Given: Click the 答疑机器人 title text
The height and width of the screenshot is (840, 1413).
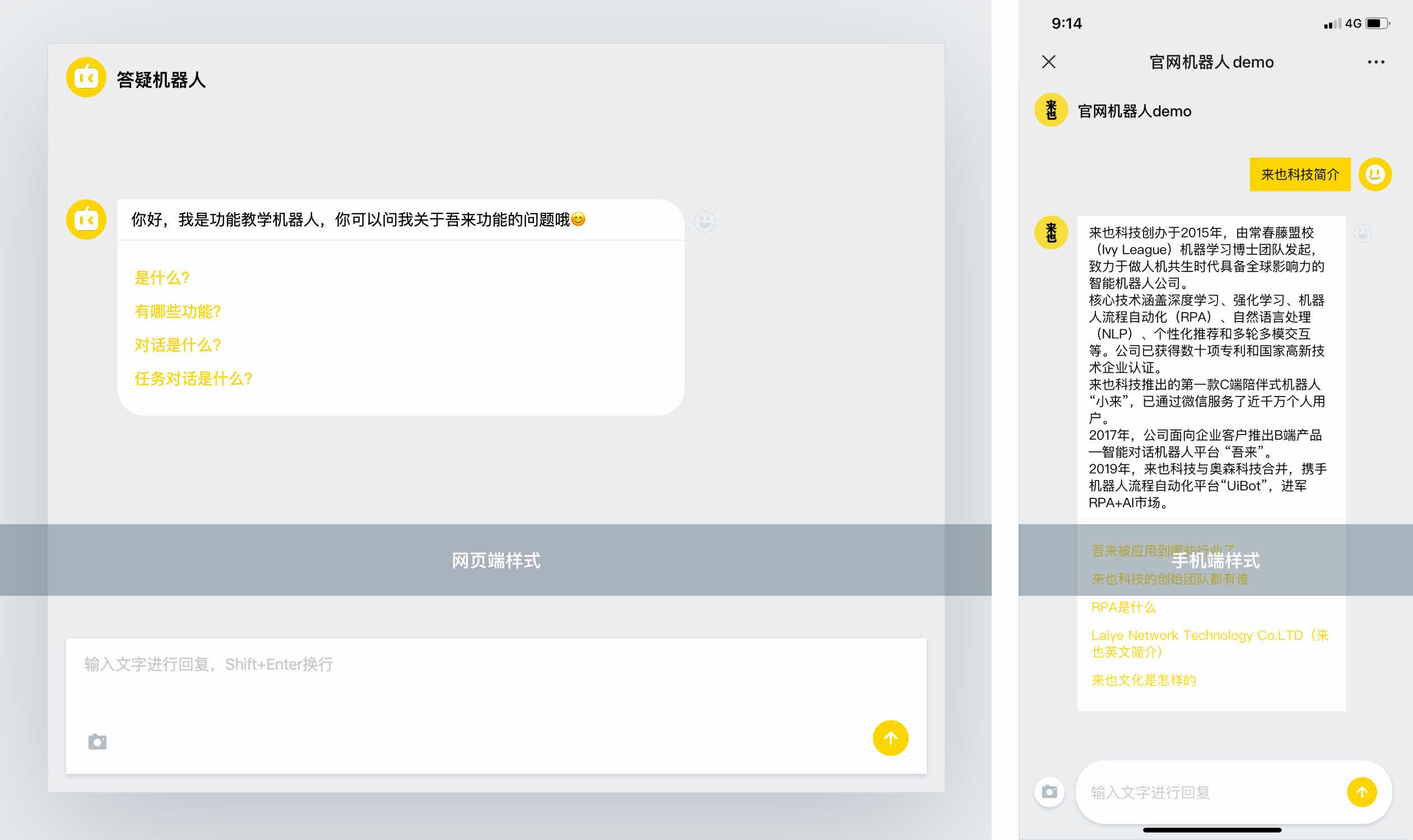Looking at the screenshot, I should click(161, 80).
